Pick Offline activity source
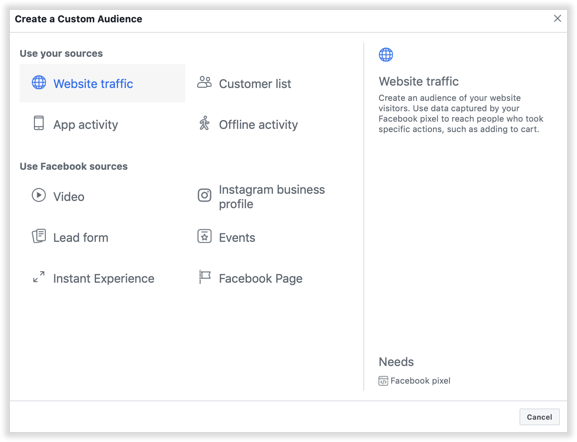Screen dimensions: 577x442 268,124
